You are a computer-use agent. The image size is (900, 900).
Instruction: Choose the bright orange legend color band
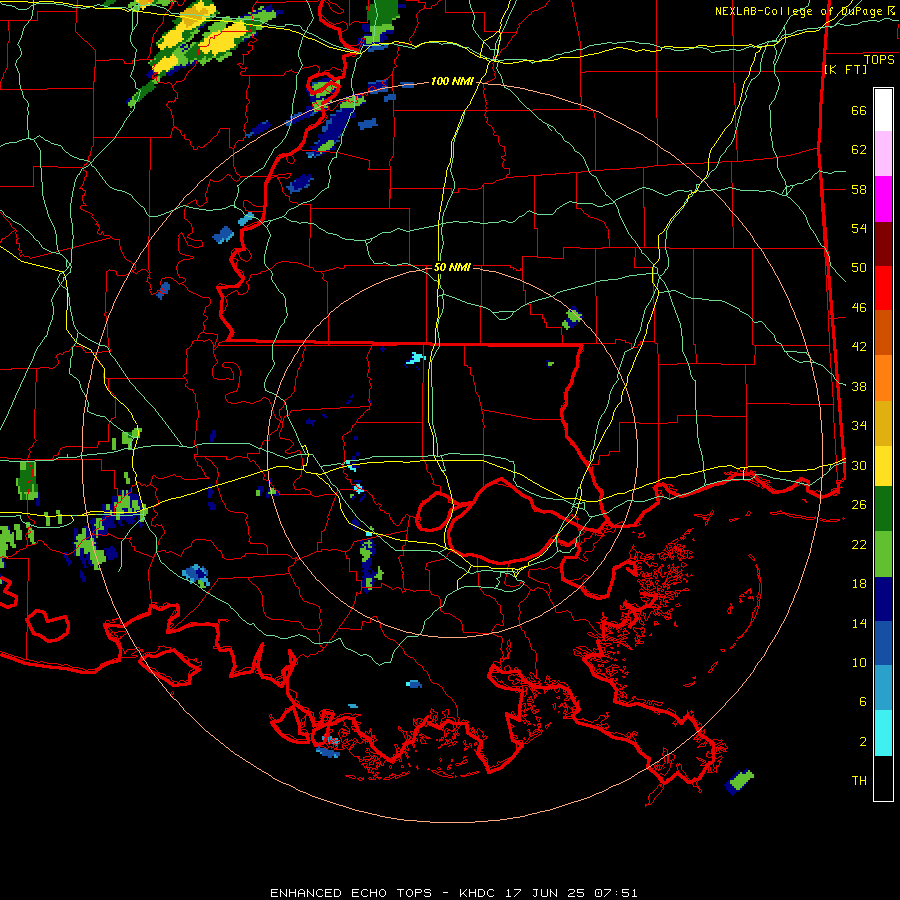(x=883, y=378)
